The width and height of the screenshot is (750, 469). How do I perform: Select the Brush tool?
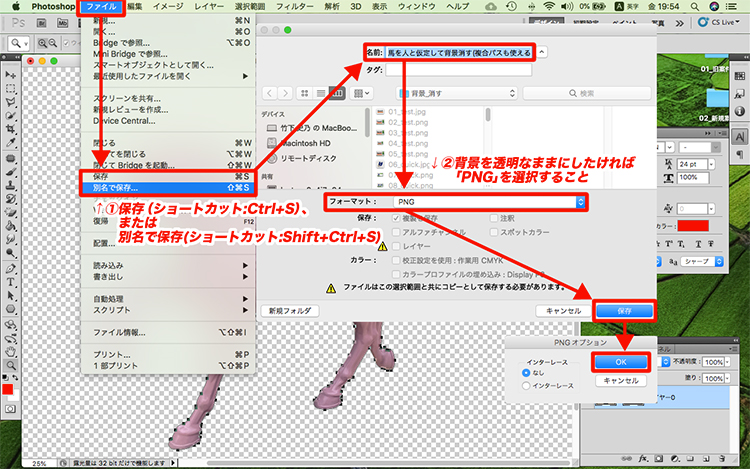pyautogui.click(x=11, y=172)
